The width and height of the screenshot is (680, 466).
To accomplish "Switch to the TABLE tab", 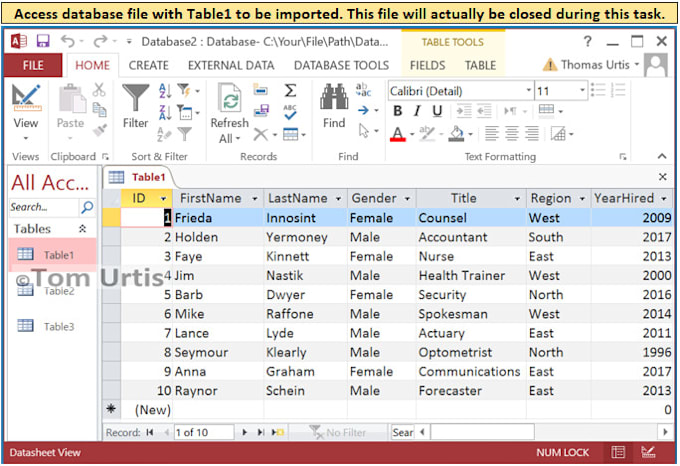I will [x=481, y=65].
